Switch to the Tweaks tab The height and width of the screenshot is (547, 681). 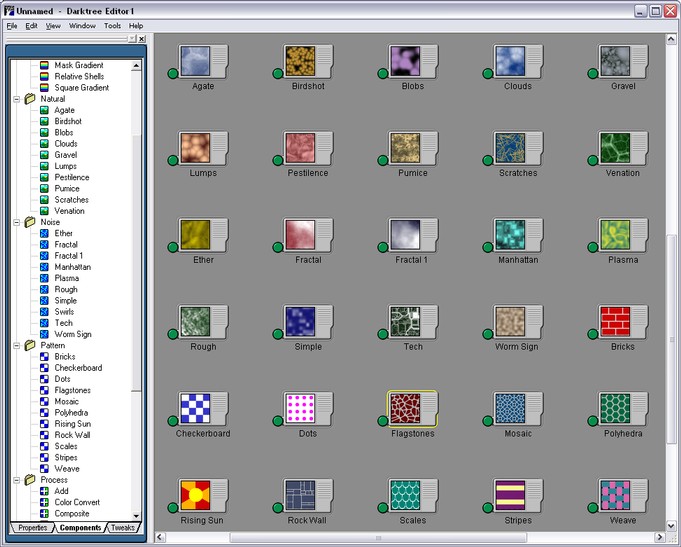pos(123,528)
